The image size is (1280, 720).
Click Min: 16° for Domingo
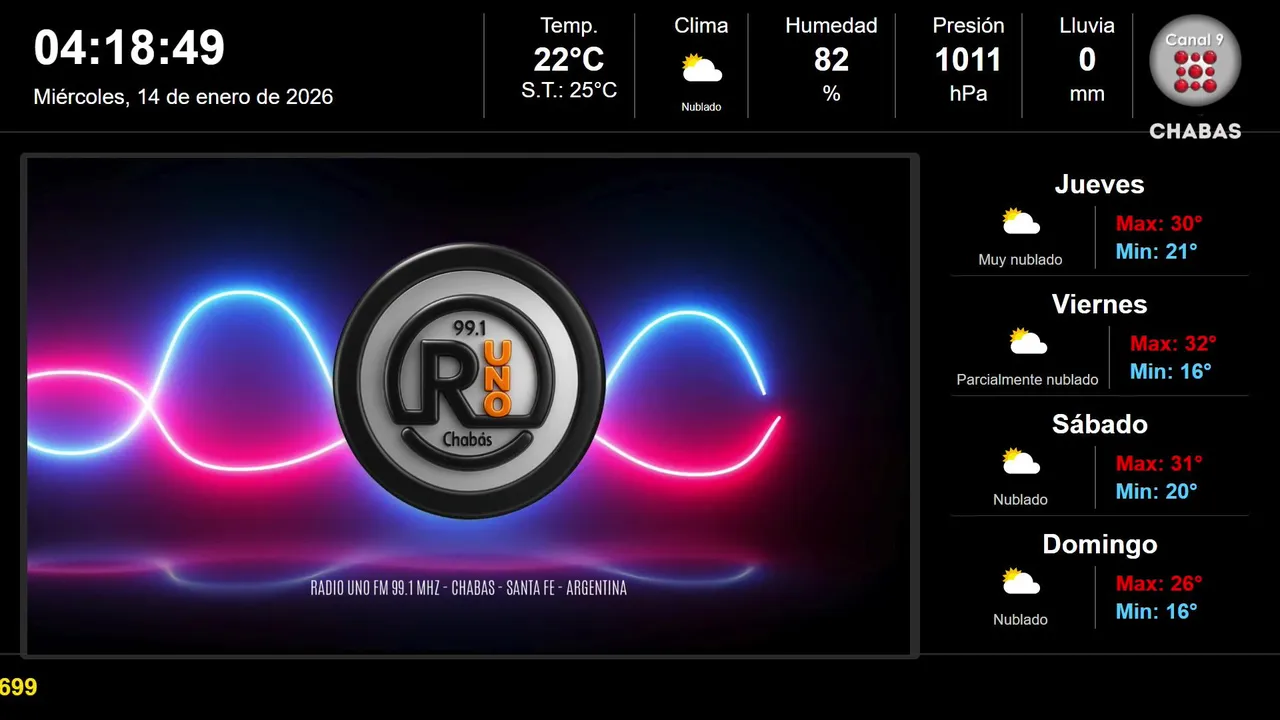(1157, 612)
